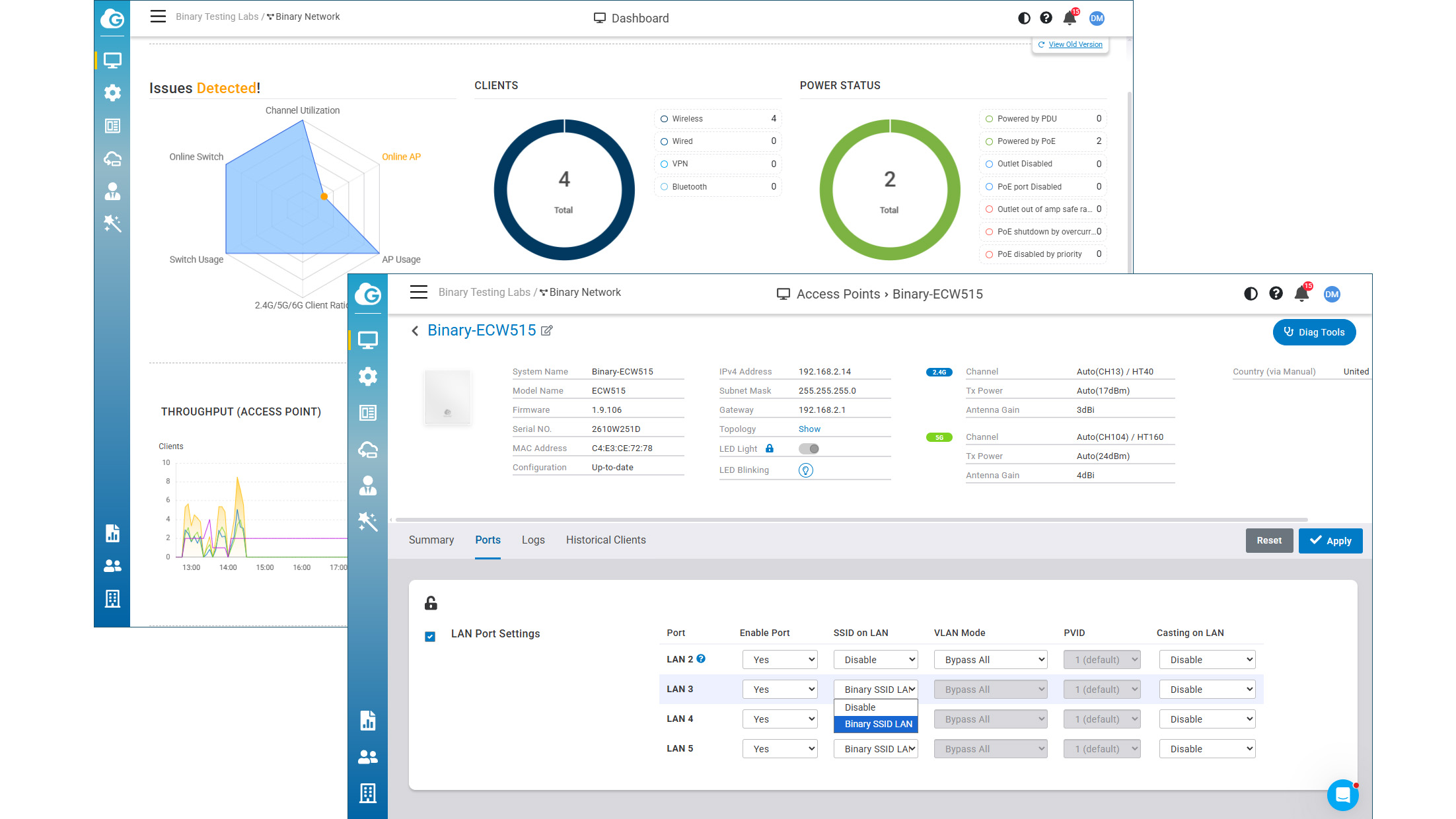This screenshot has width=1456, height=819.
Task: Open LAN 3 Casting on LAN dropdown
Action: [x=1208, y=690]
